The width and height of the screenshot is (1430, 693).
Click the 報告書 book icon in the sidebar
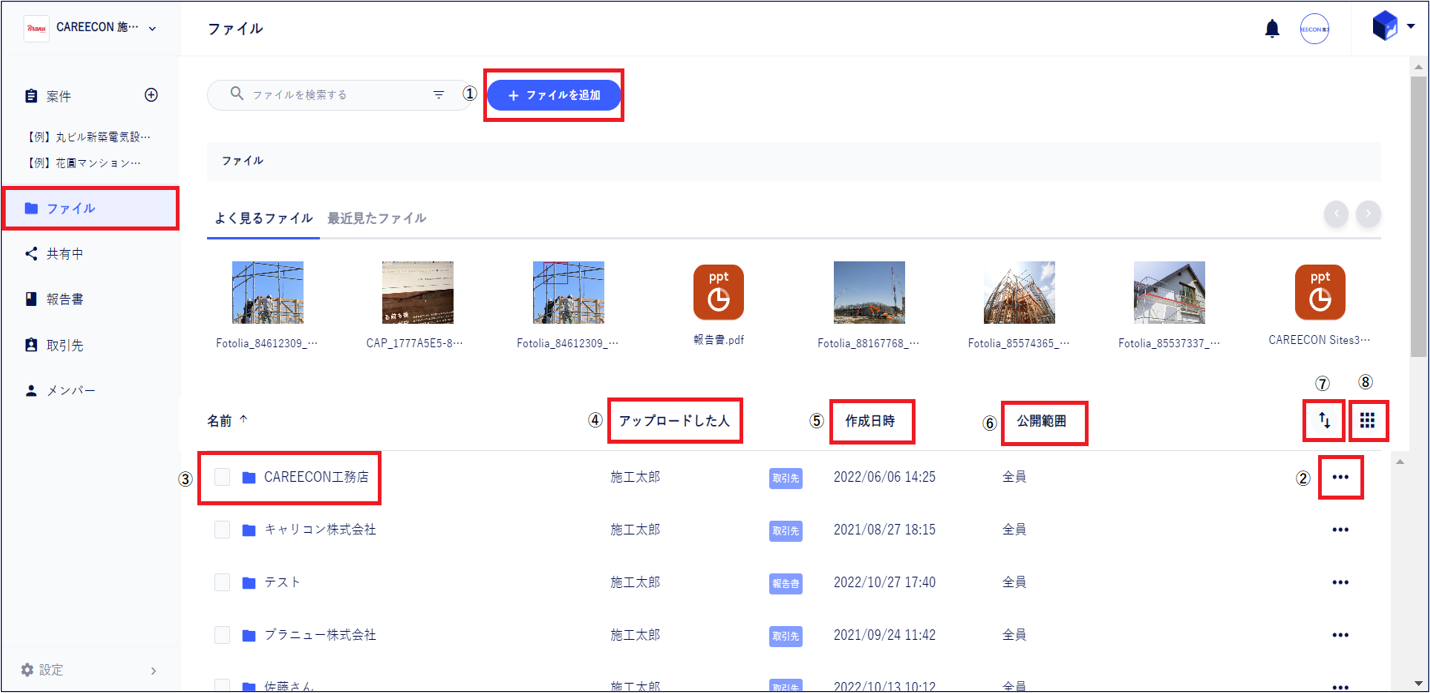coord(31,299)
